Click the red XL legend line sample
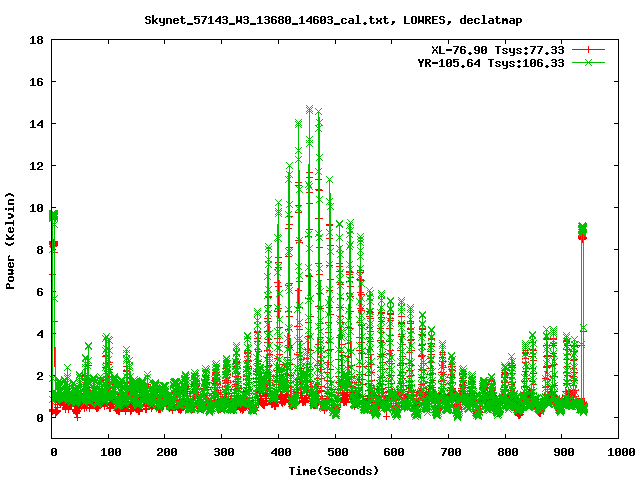The height and width of the screenshot is (480, 640). (588, 50)
